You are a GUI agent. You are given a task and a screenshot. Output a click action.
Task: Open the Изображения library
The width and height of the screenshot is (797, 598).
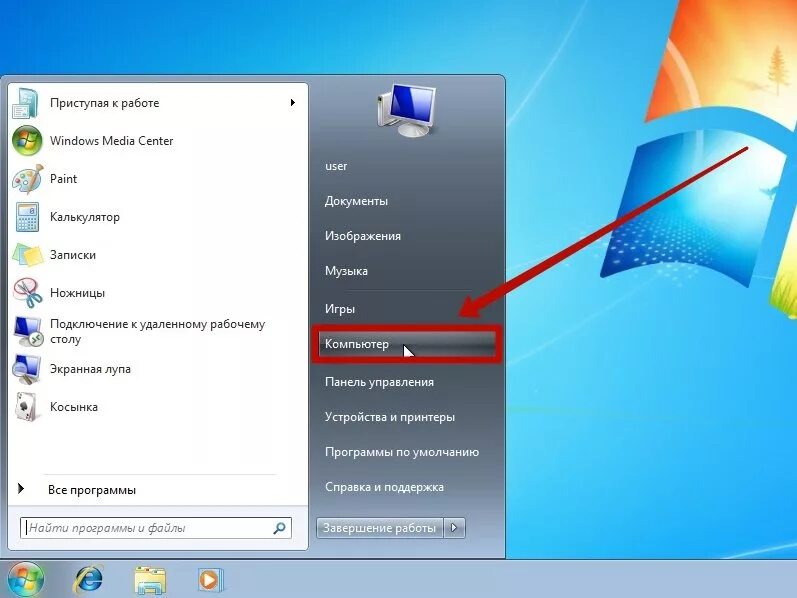[363, 236]
